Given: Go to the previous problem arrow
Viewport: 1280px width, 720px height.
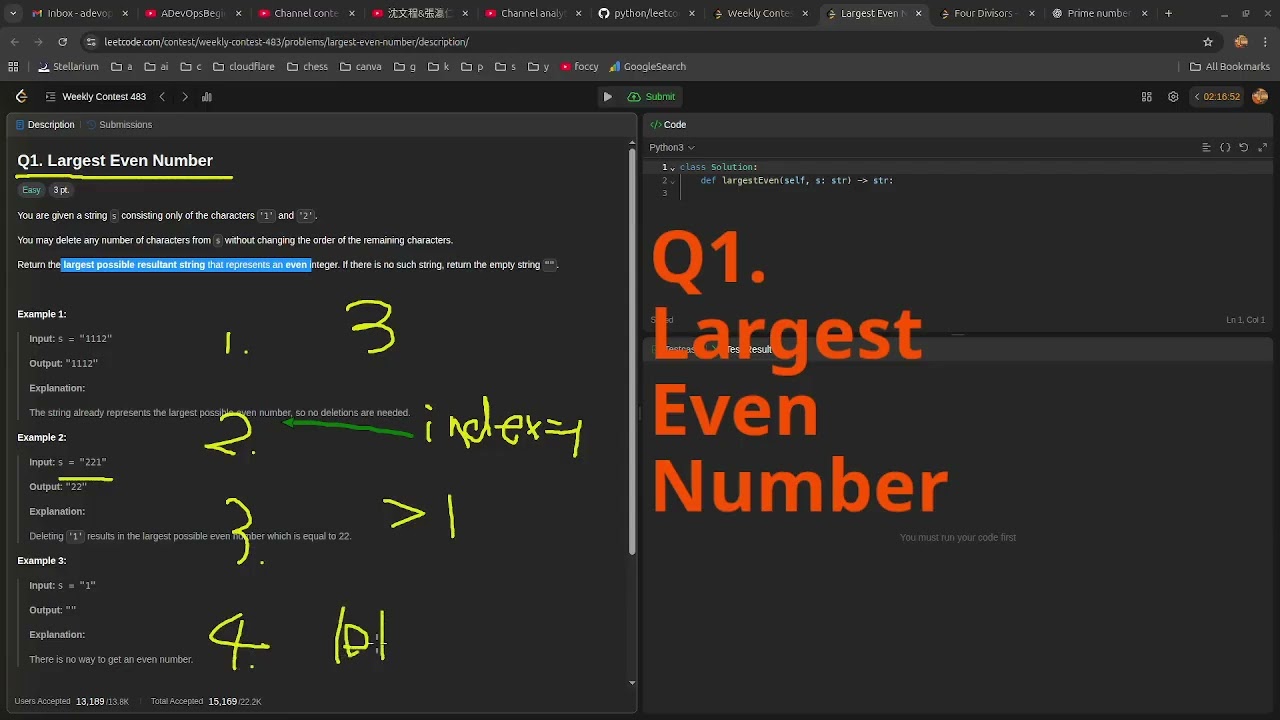Looking at the screenshot, I should point(162,97).
